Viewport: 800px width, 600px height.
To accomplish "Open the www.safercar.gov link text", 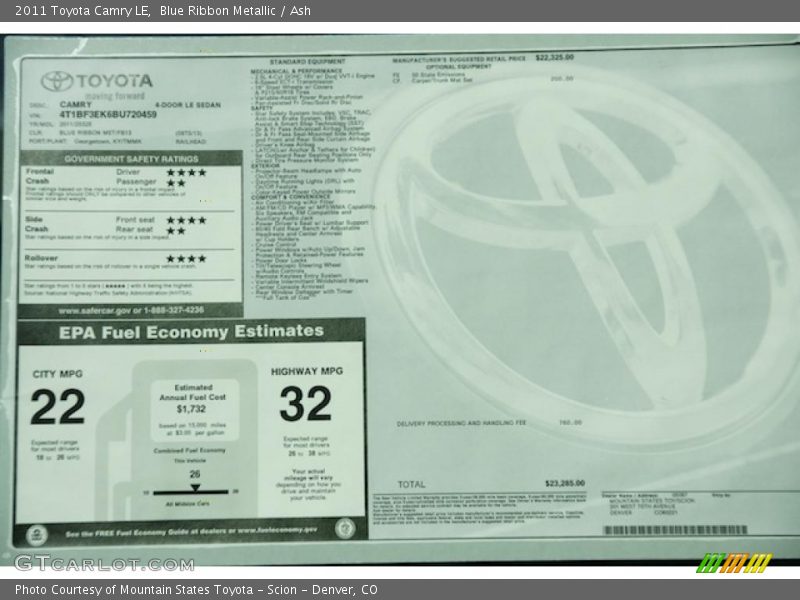I will [130, 310].
